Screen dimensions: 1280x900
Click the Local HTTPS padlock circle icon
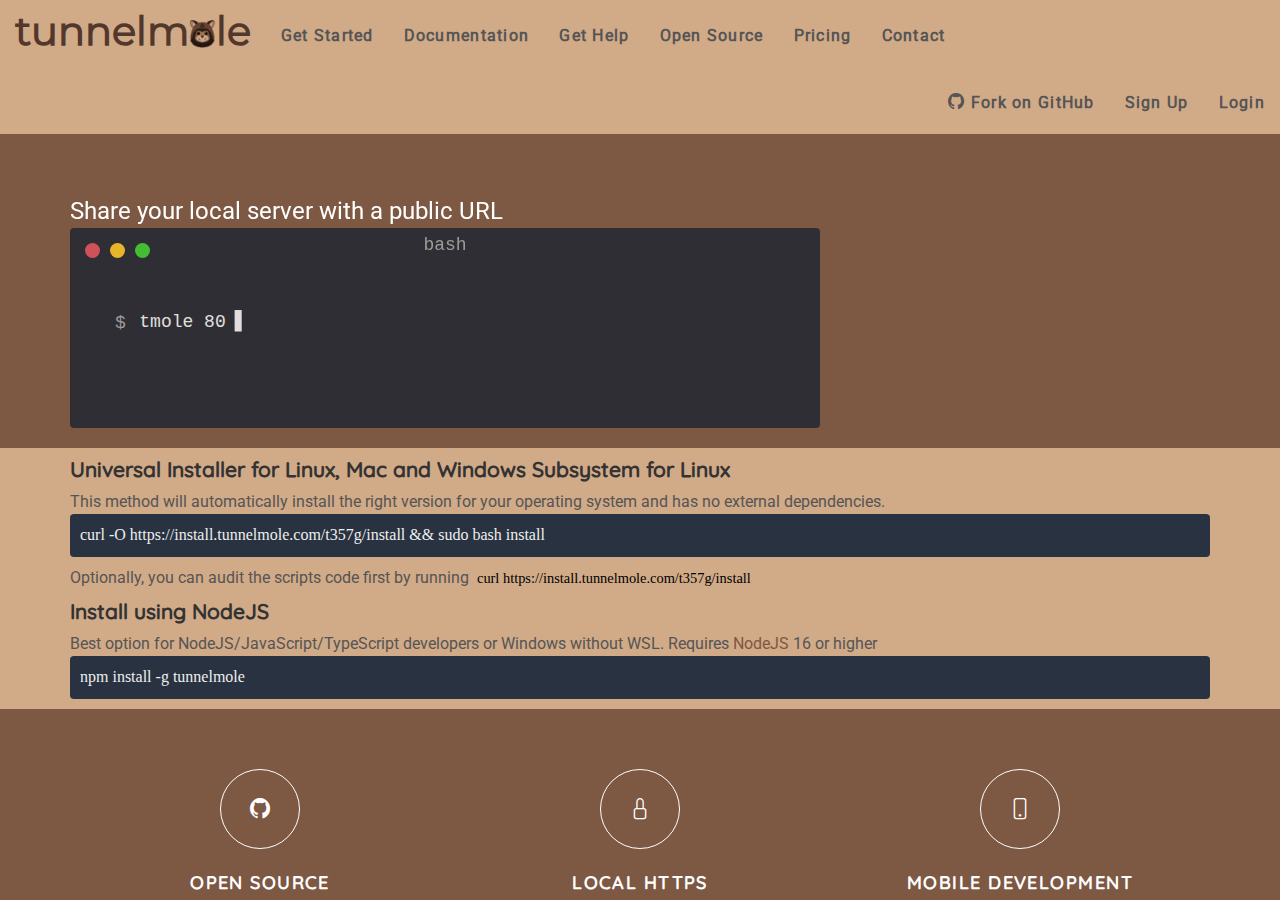click(x=640, y=809)
